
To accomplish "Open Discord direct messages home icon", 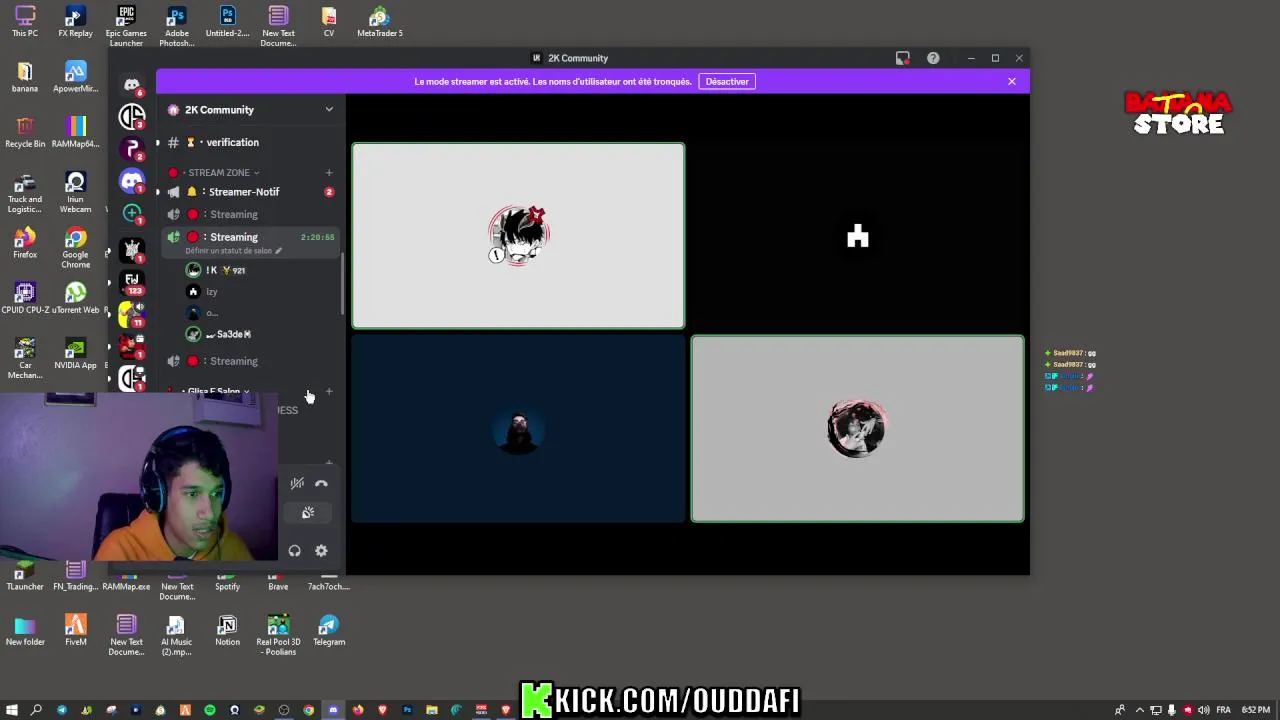I will click(x=132, y=85).
